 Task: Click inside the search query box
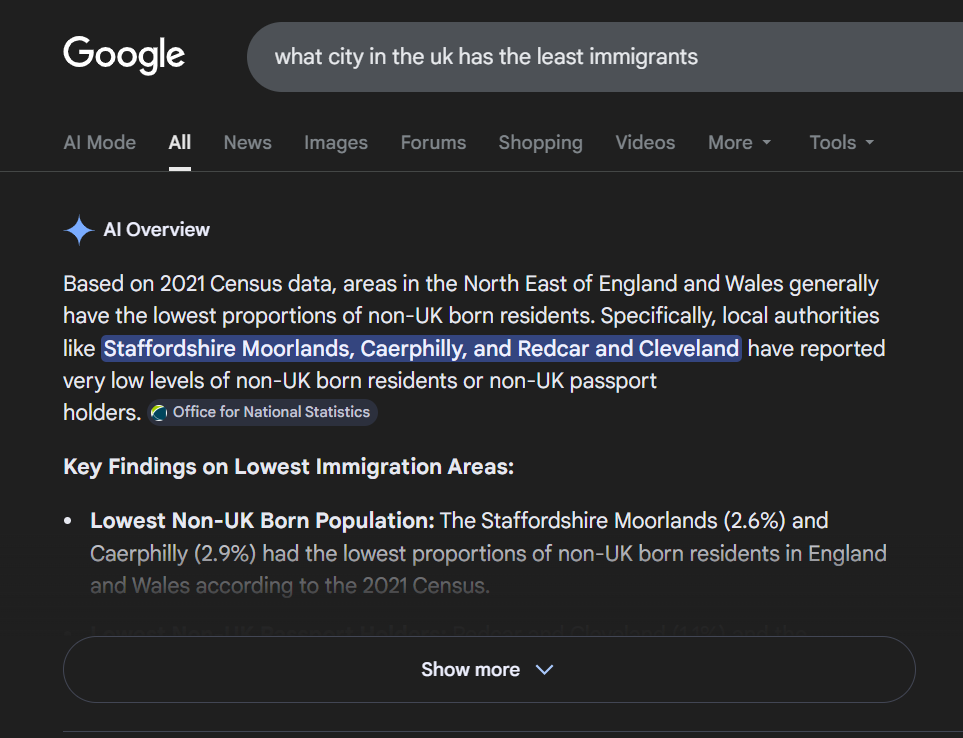tap(600, 56)
